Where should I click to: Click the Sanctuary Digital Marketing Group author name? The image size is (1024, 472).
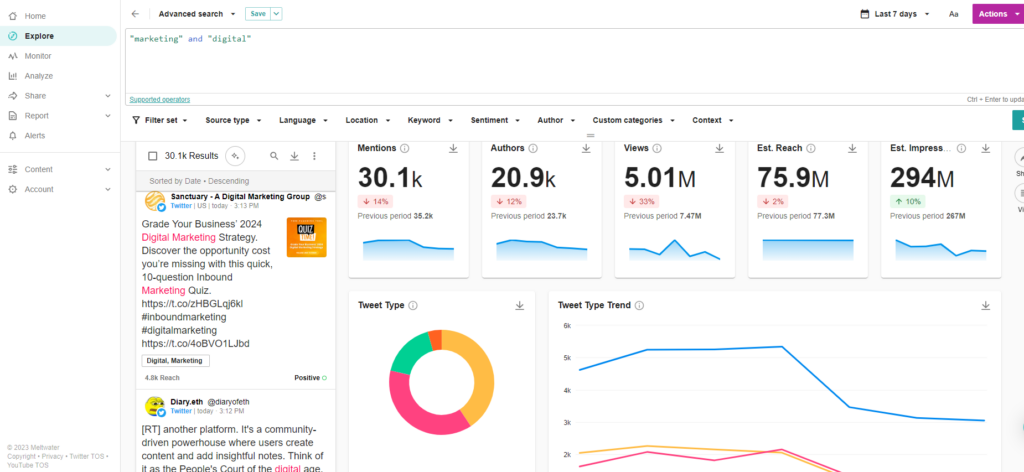click(x=241, y=197)
